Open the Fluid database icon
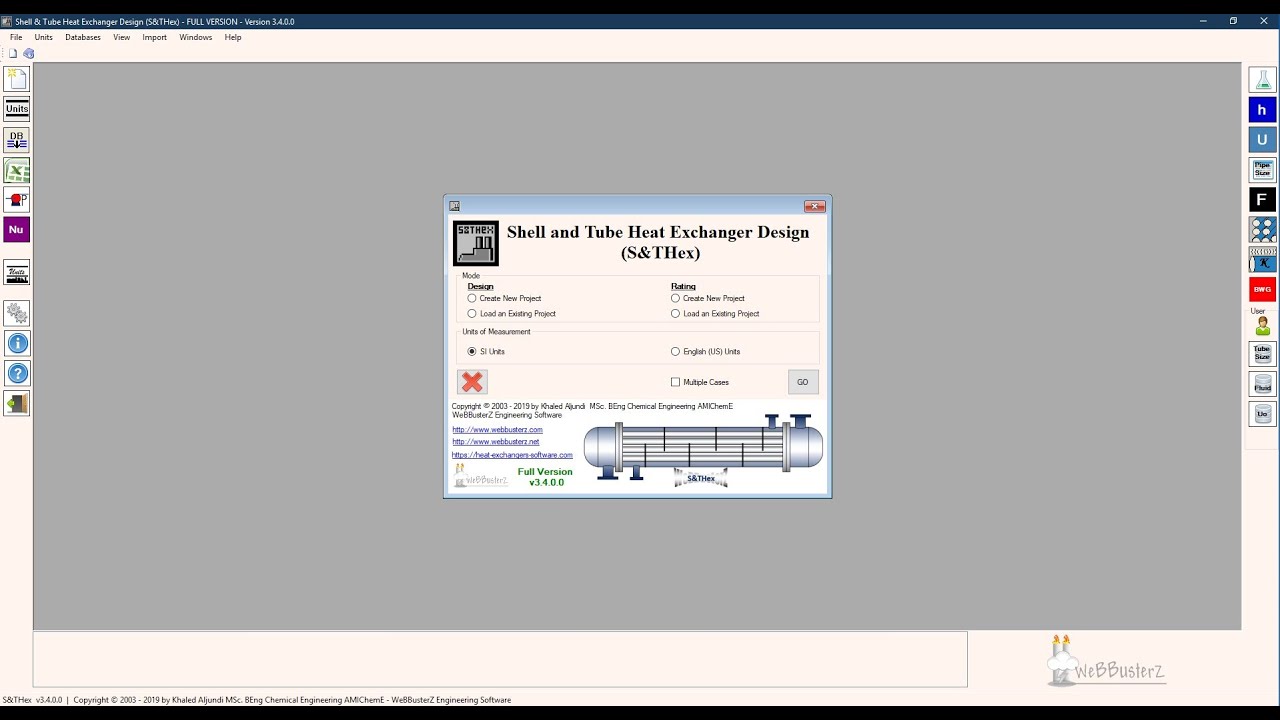The width and height of the screenshot is (1280, 720). pos(1262,384)
